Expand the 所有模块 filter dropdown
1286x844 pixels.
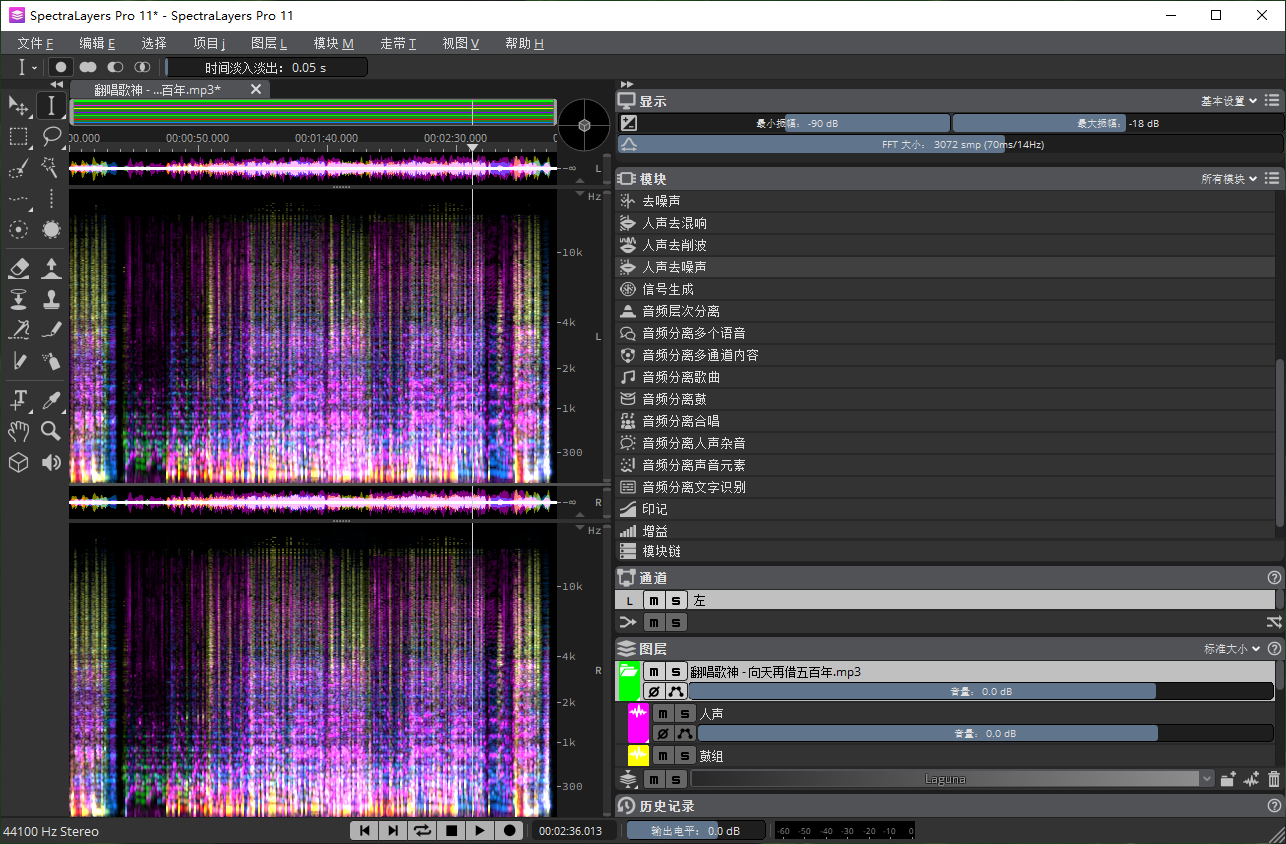[x=1228, y=179]
